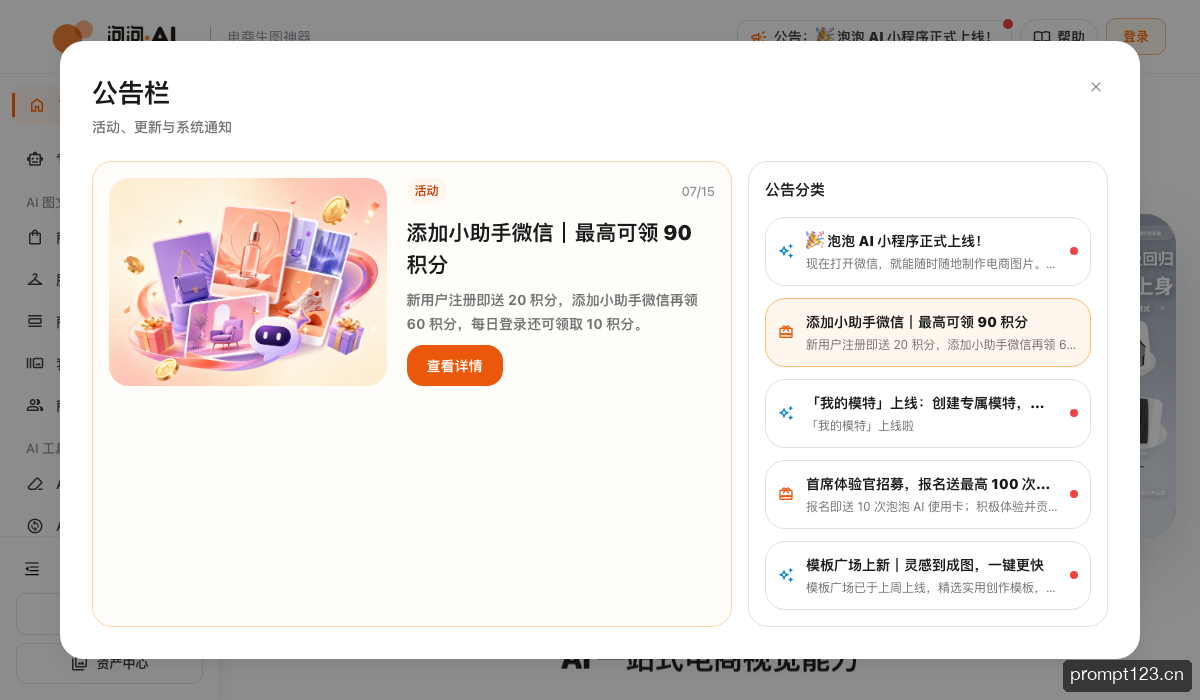Click the subtitle 活动、更新与系统通知
This screenshot has width=1200, height=700.
[x=162, y=128]
